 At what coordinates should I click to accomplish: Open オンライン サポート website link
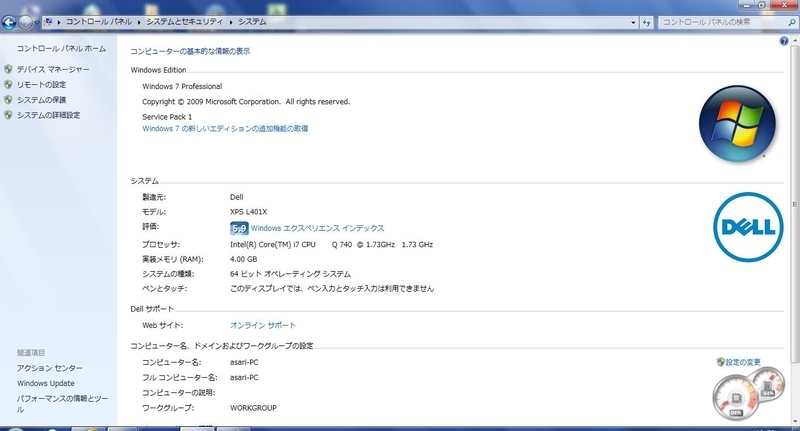coord(263,325)
